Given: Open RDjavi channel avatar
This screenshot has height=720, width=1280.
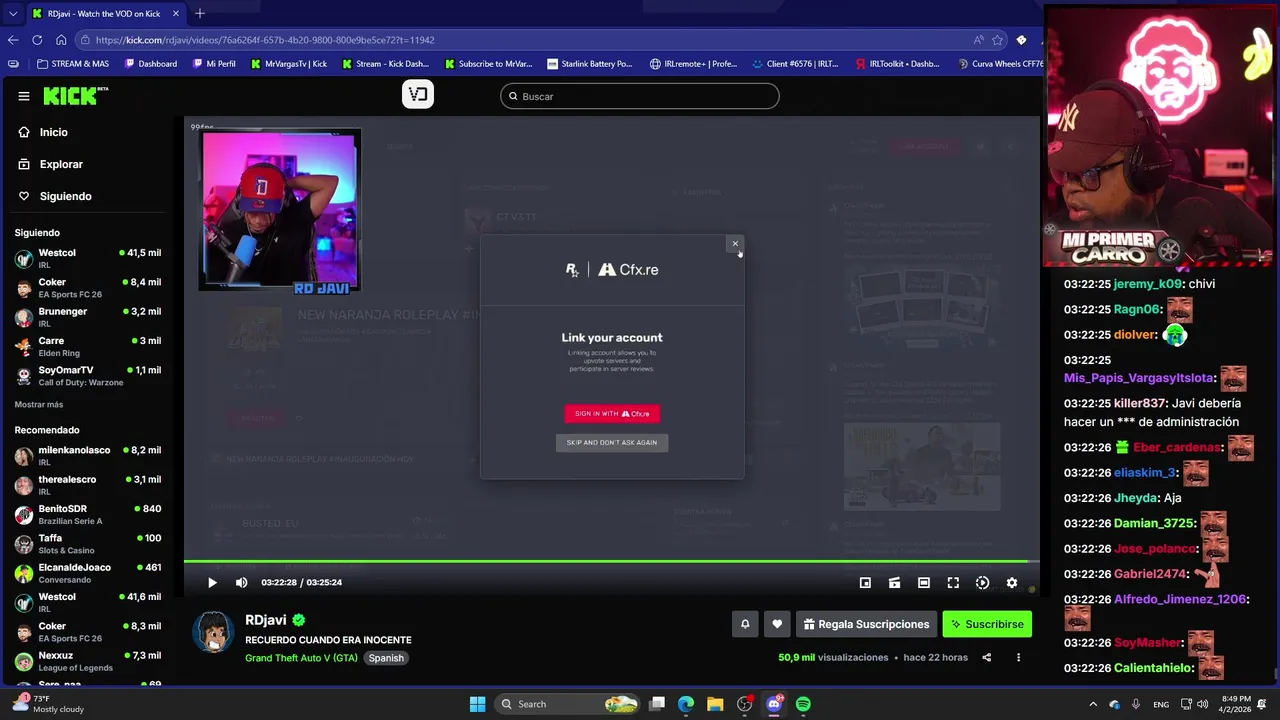Looking at the screenshot, I should pyautogui.click(x=213, y=632).
